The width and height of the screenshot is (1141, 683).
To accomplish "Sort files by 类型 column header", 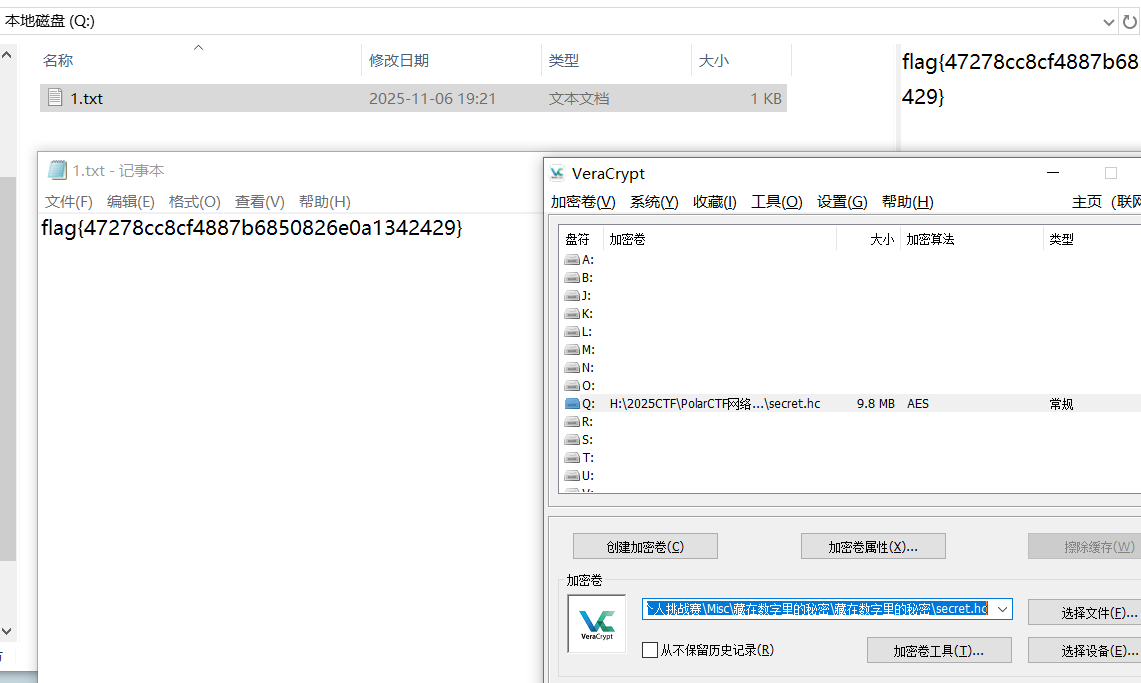I will tap(564, 60).
